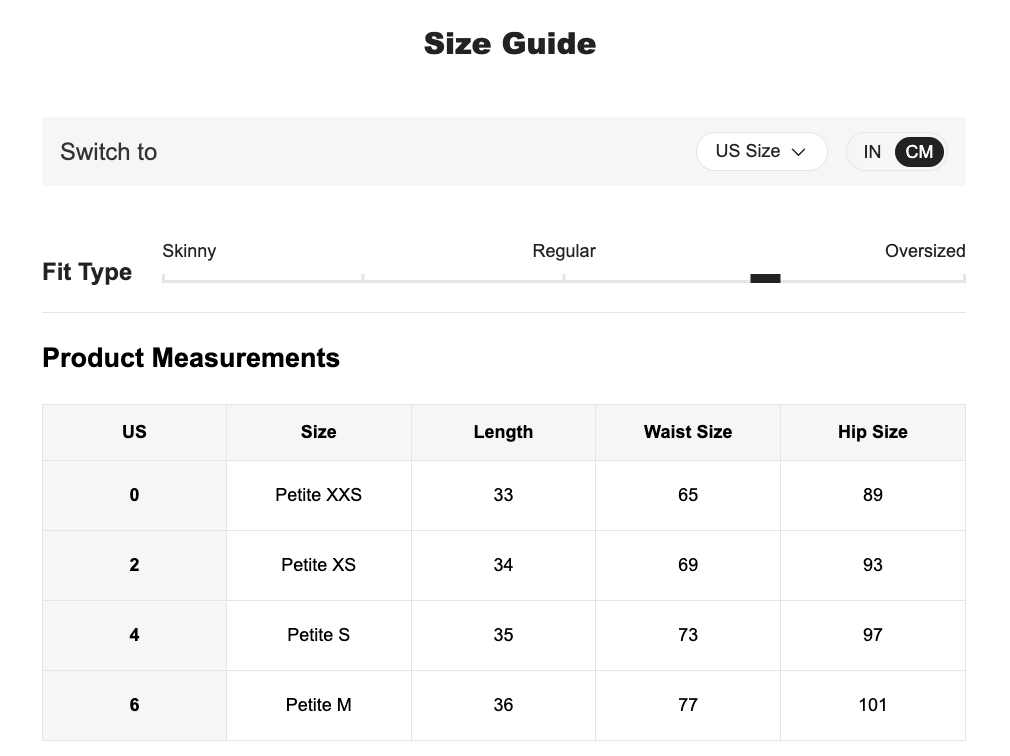The image size is (1010, 756).
Task: Click the Skinny fit label
Action: click(189, 251)
